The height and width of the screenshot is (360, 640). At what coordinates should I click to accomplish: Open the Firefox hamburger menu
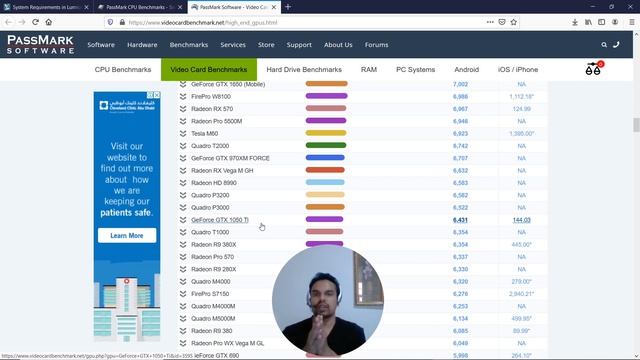631,22
